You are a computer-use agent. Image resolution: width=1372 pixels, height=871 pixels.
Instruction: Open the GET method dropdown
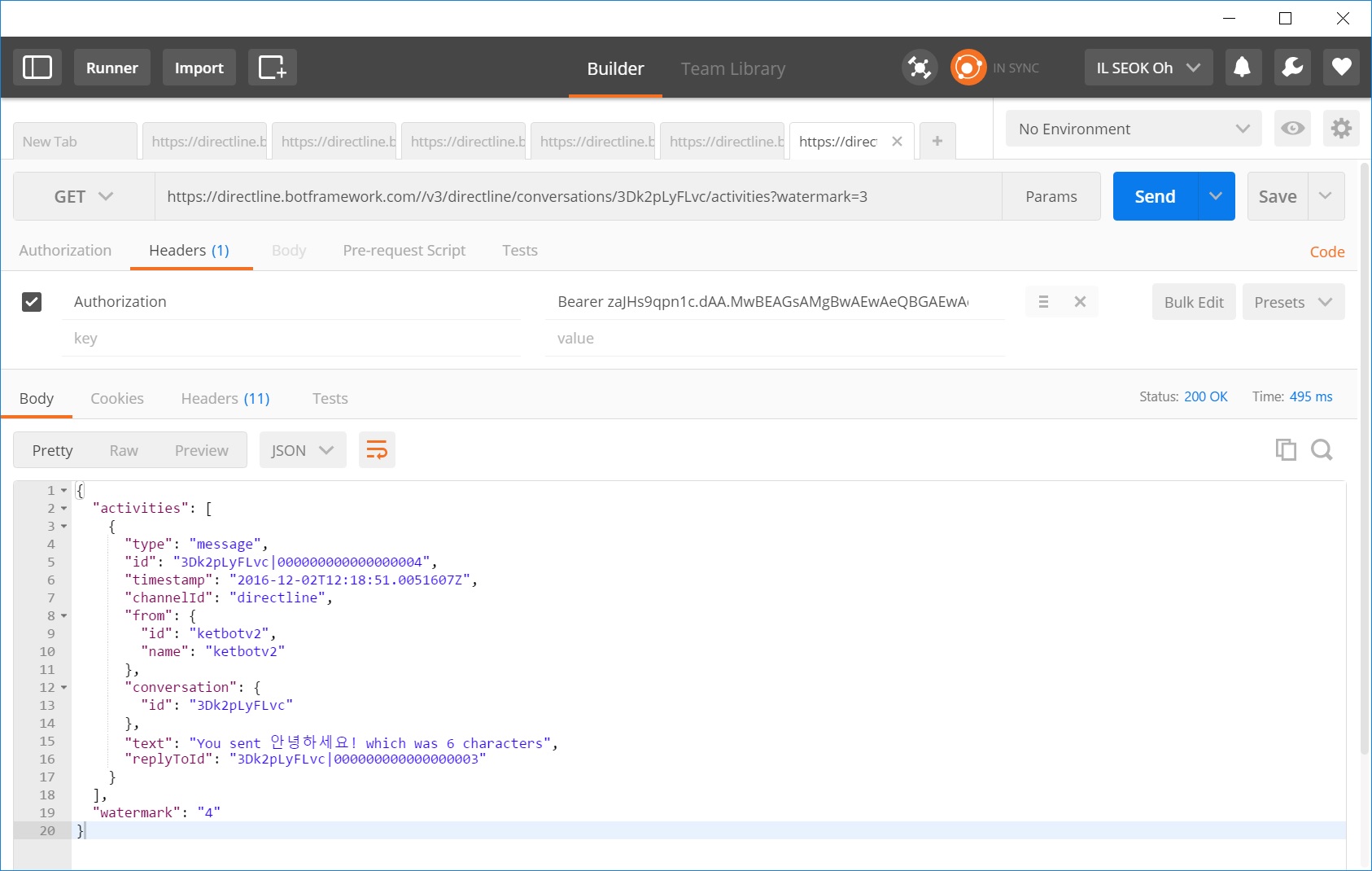[84, 196]
